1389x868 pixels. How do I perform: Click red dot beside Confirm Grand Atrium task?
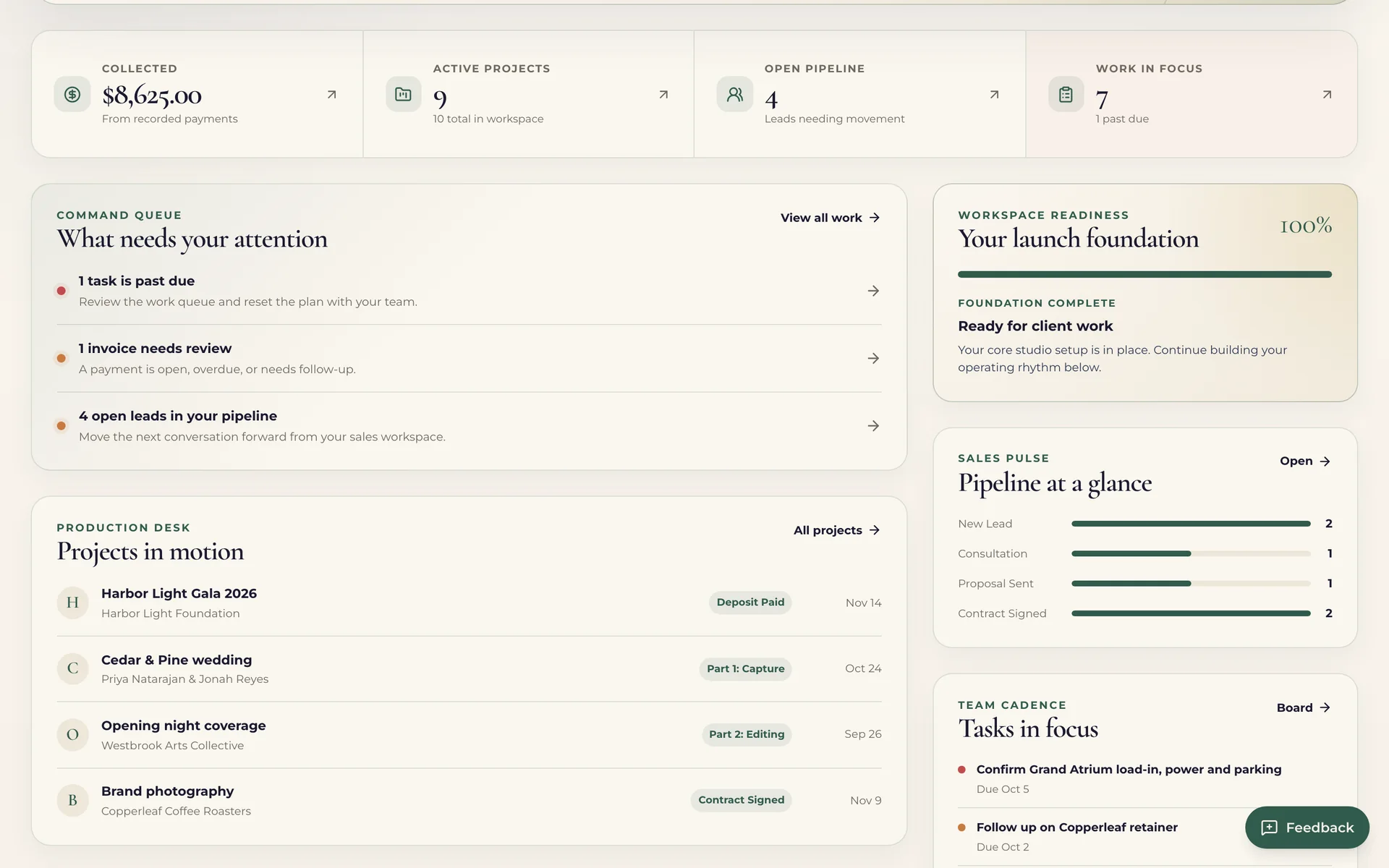point(962,770)
